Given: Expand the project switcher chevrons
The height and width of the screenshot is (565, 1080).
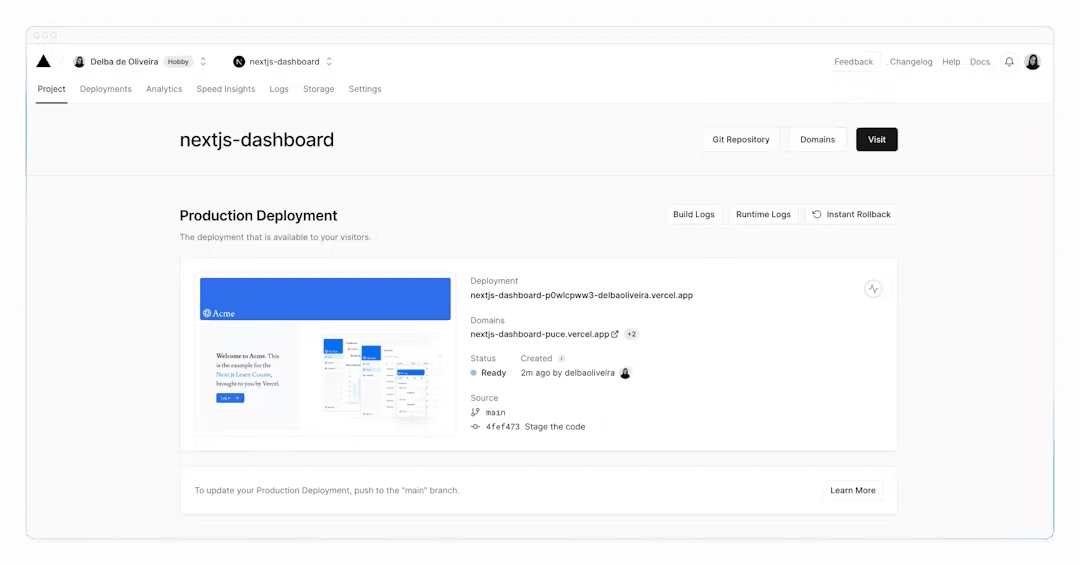Looking at the screenshot, I should point(329,62).
